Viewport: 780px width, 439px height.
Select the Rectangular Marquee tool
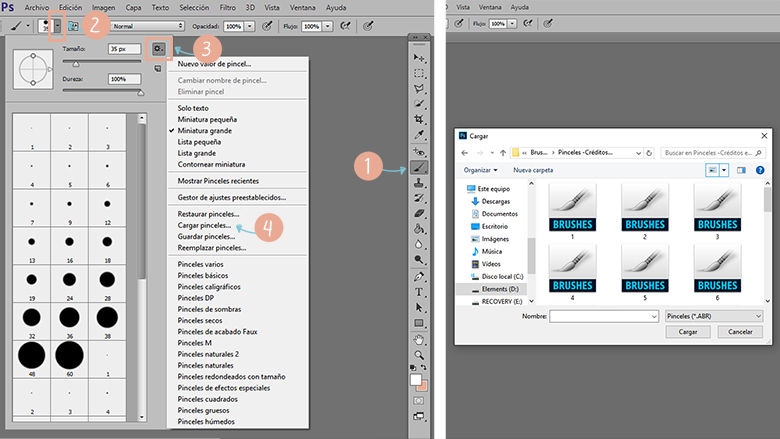click(419, 73)
